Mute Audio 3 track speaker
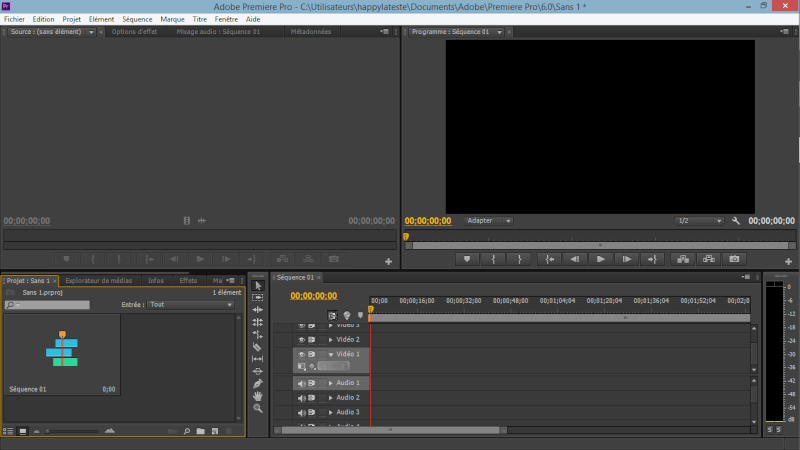 coord(302,412)
